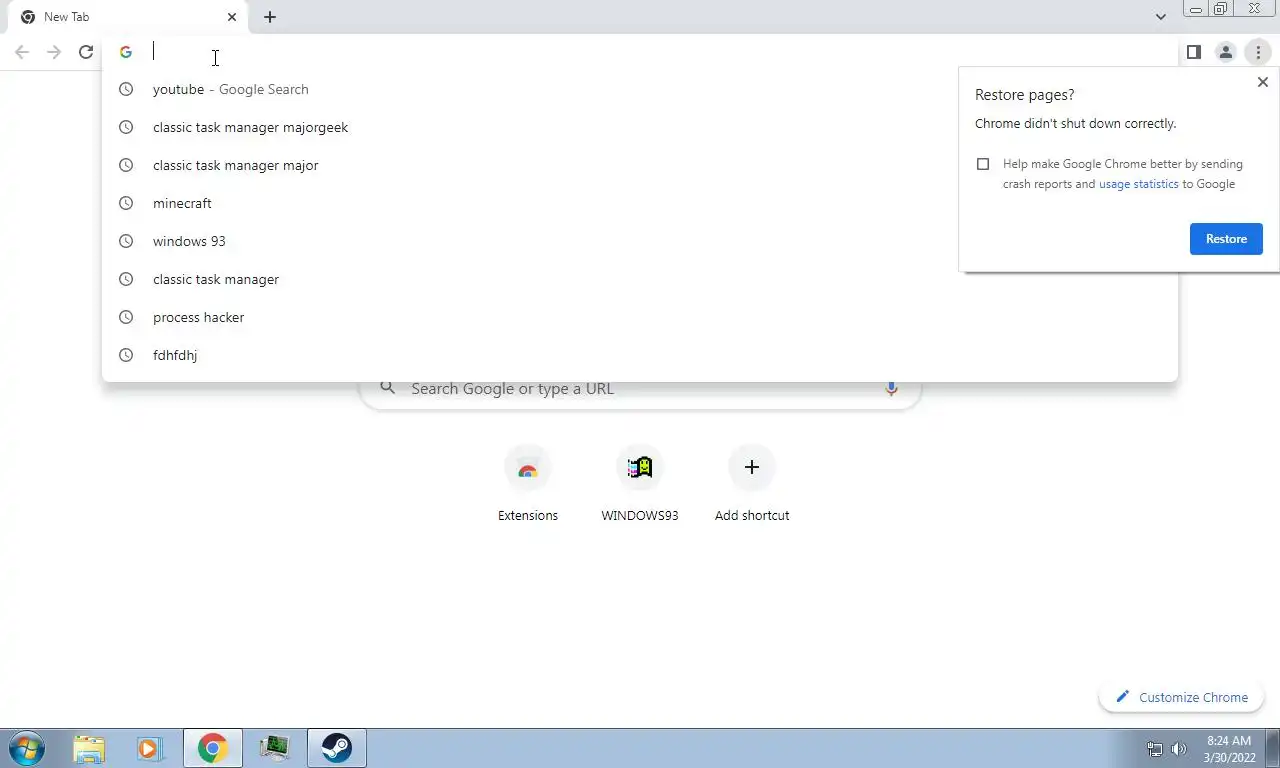Select 'classic task manager major' suggestion

(640, 165)
